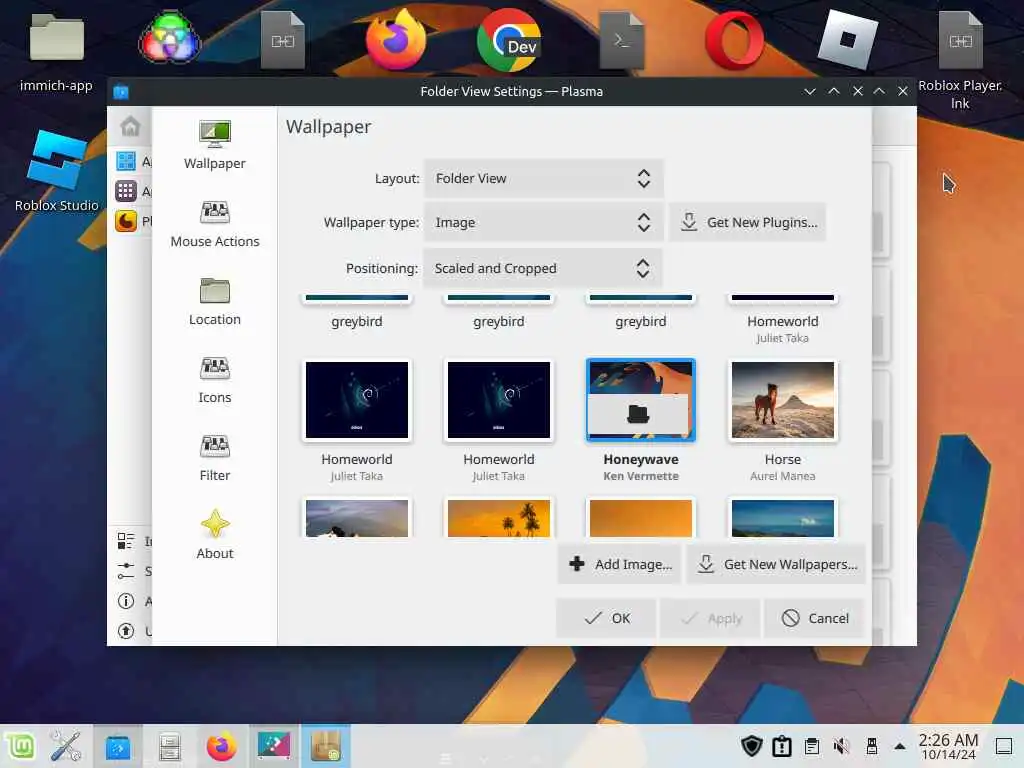
Task: Open the Positioning dropdown
Action: [543, 268]
